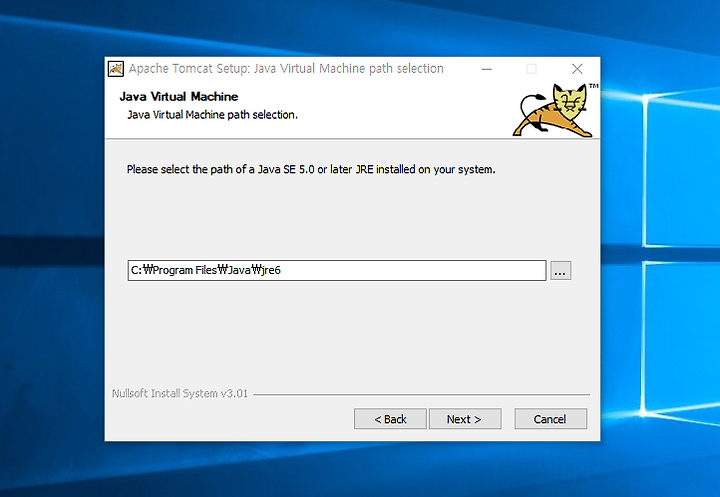Click the 'Please select the path' instruction text
This screenshot has width=720, height=497.
(x=311, y=169)
